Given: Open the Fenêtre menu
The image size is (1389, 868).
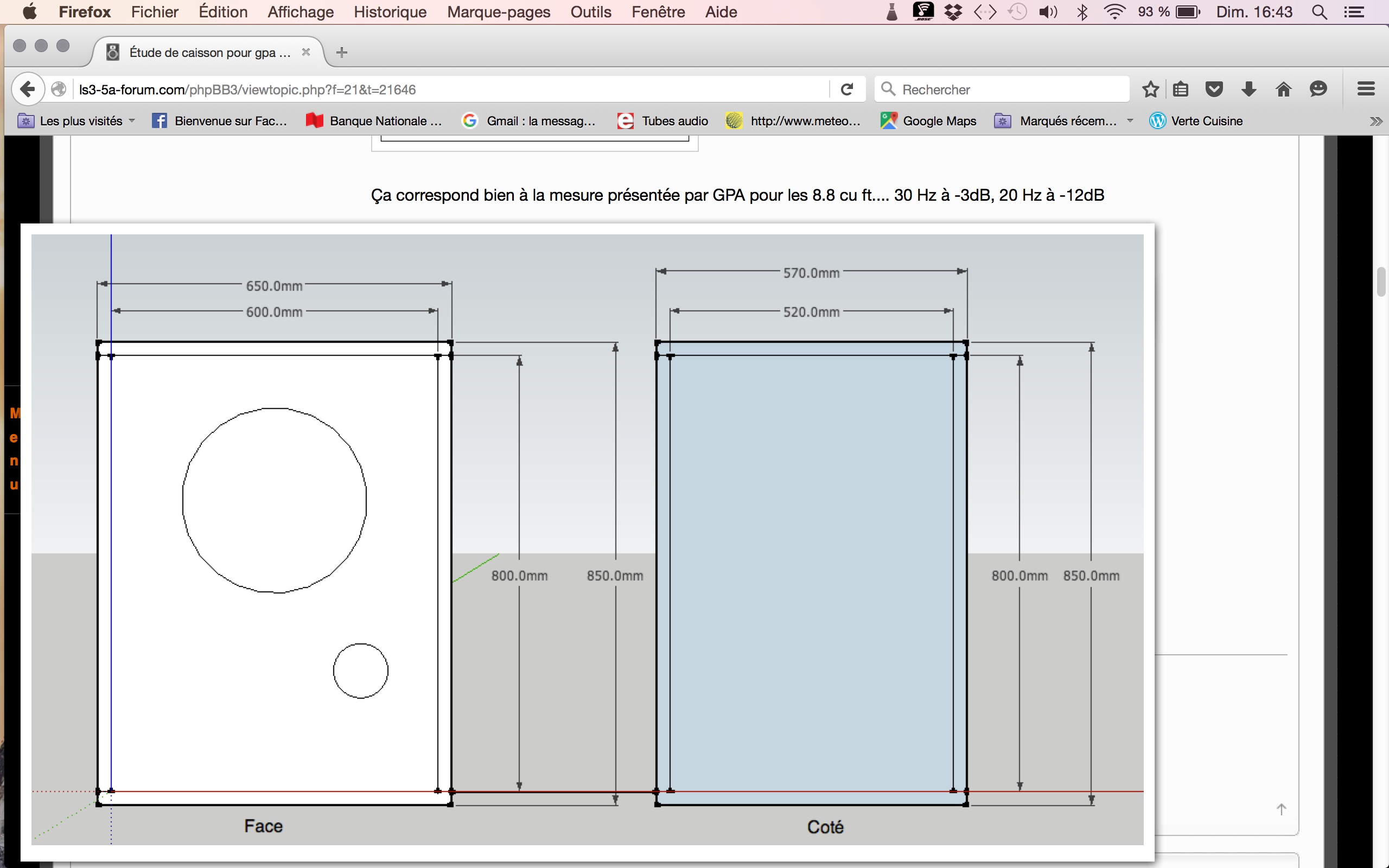Looking at the screenshot, I should [x=658, y=11].
